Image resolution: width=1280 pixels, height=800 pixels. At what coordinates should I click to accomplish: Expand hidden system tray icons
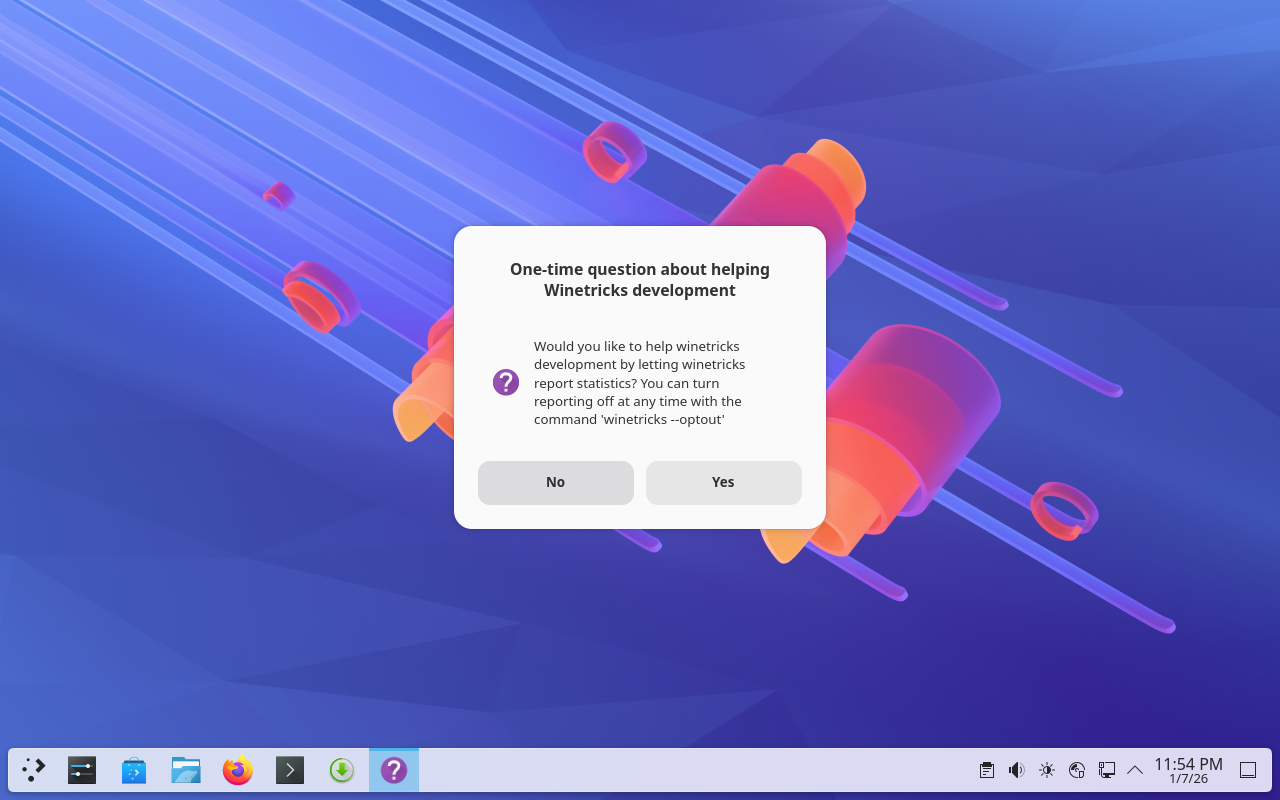pyautogui.click(x=1135, y=770)
